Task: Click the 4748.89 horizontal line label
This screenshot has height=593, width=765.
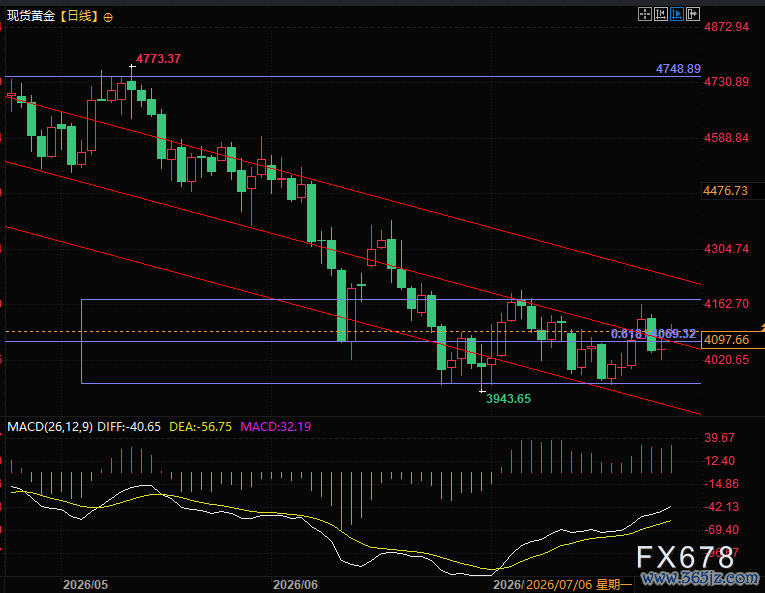Action: [x=678, y=69]
